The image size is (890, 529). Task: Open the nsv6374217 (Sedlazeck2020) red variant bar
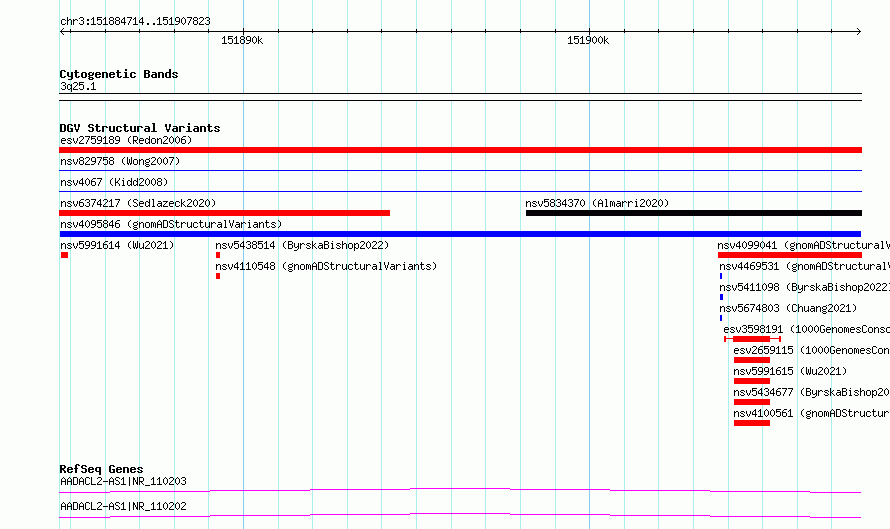click(224, 213)
